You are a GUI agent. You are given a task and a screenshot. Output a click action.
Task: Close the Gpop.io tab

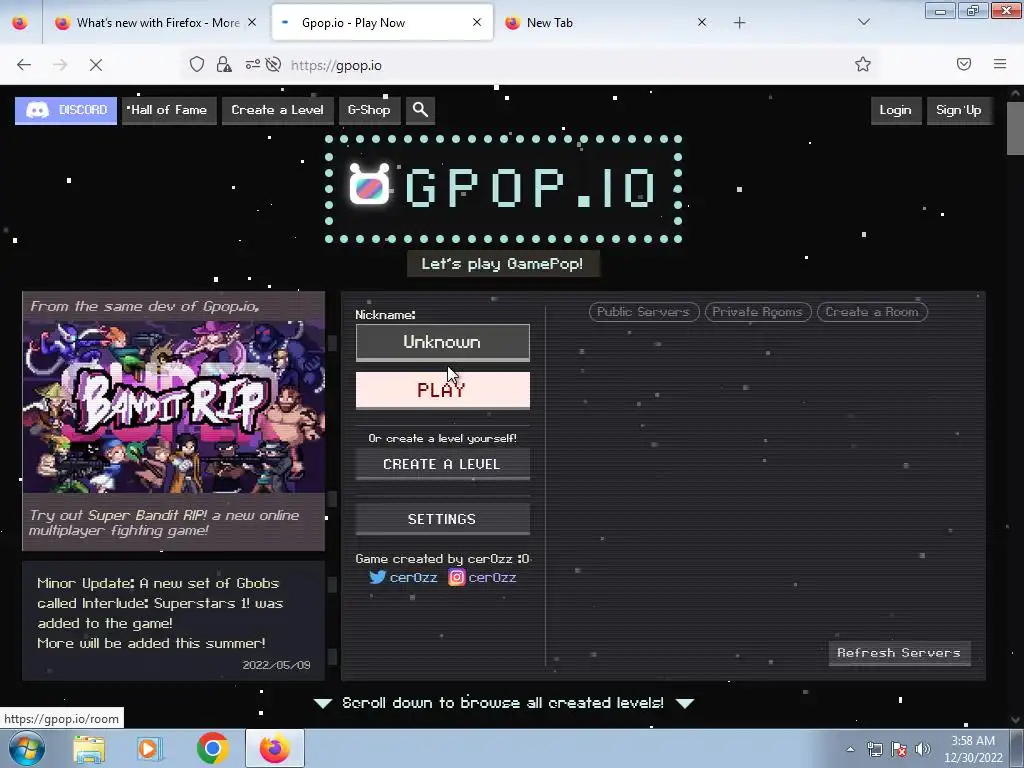477,22
